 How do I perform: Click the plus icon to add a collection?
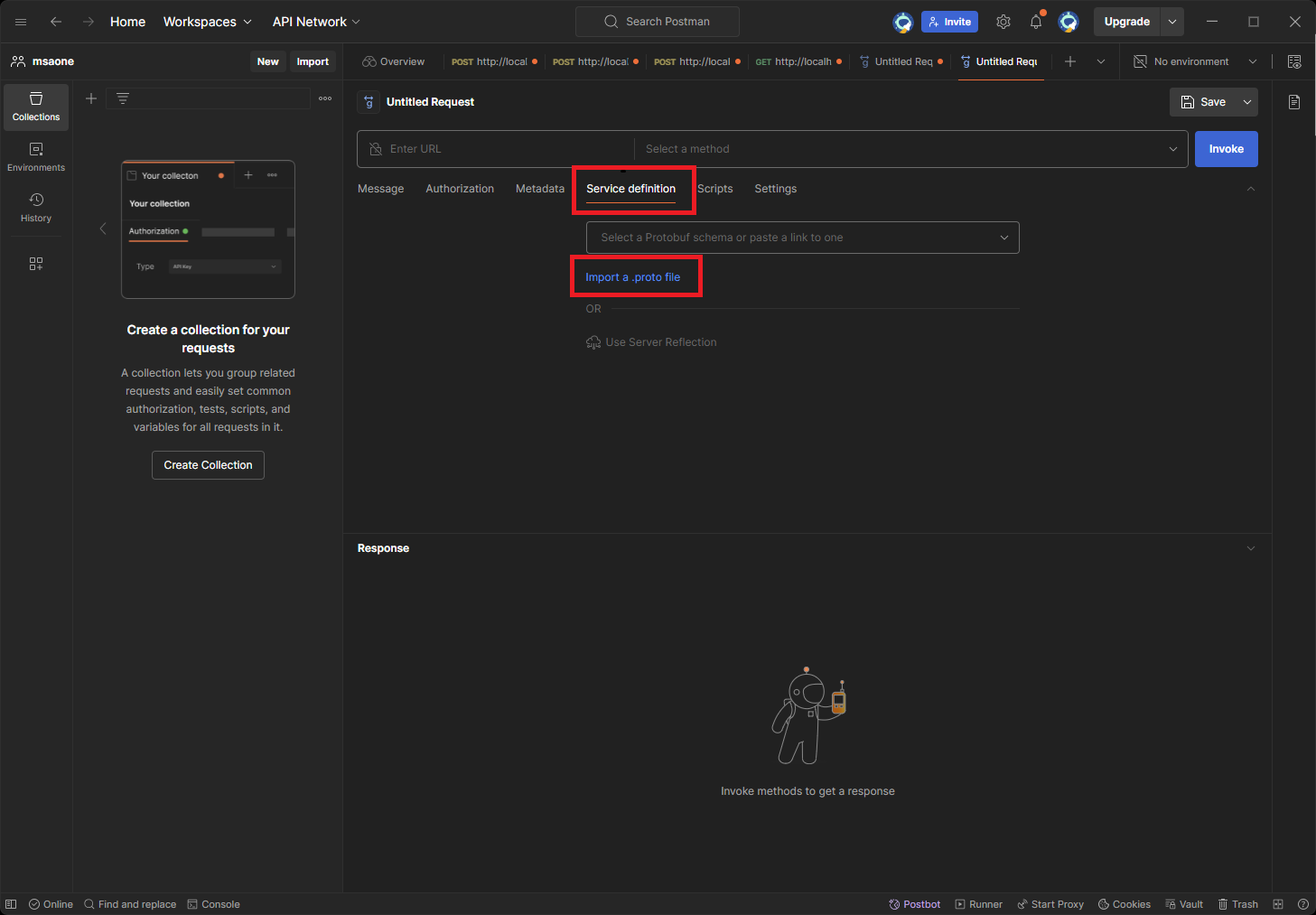click(x=91, y=98)
